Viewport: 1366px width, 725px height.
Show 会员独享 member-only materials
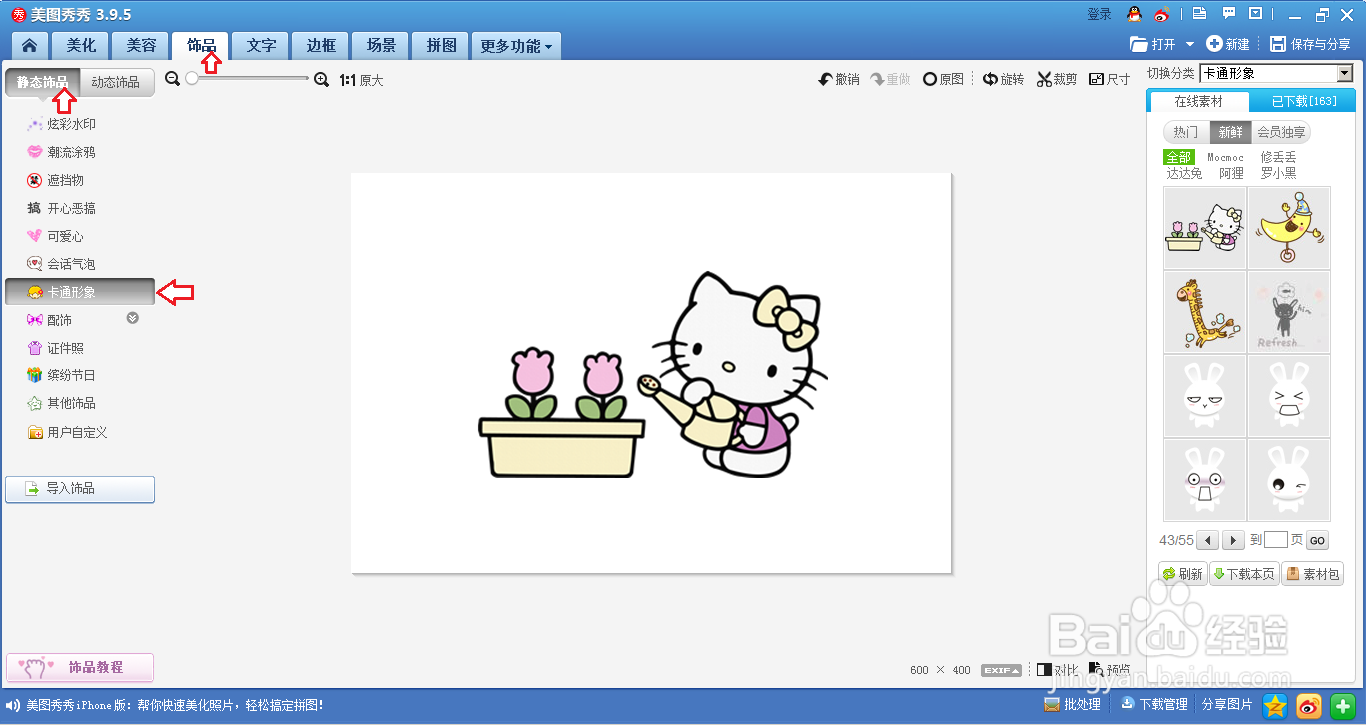[1281, 132]
